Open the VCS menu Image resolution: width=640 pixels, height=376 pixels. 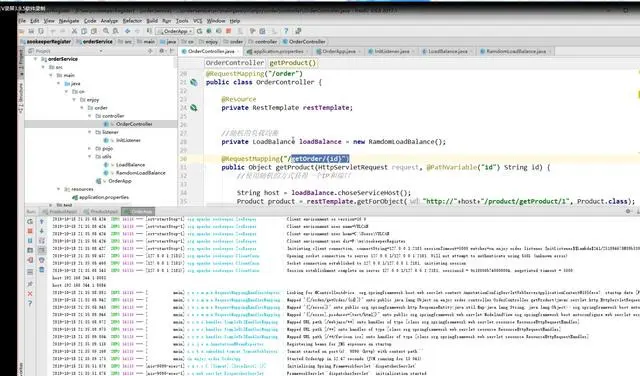(x=198, y=20)
